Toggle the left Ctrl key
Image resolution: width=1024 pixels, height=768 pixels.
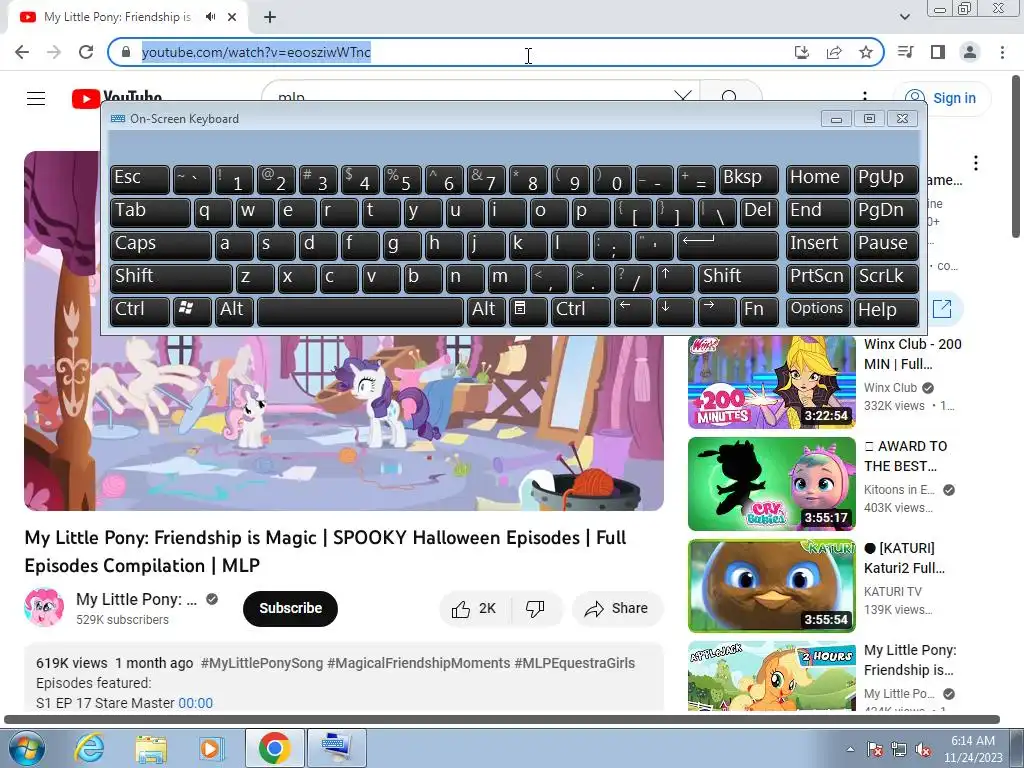coord(139,312)
